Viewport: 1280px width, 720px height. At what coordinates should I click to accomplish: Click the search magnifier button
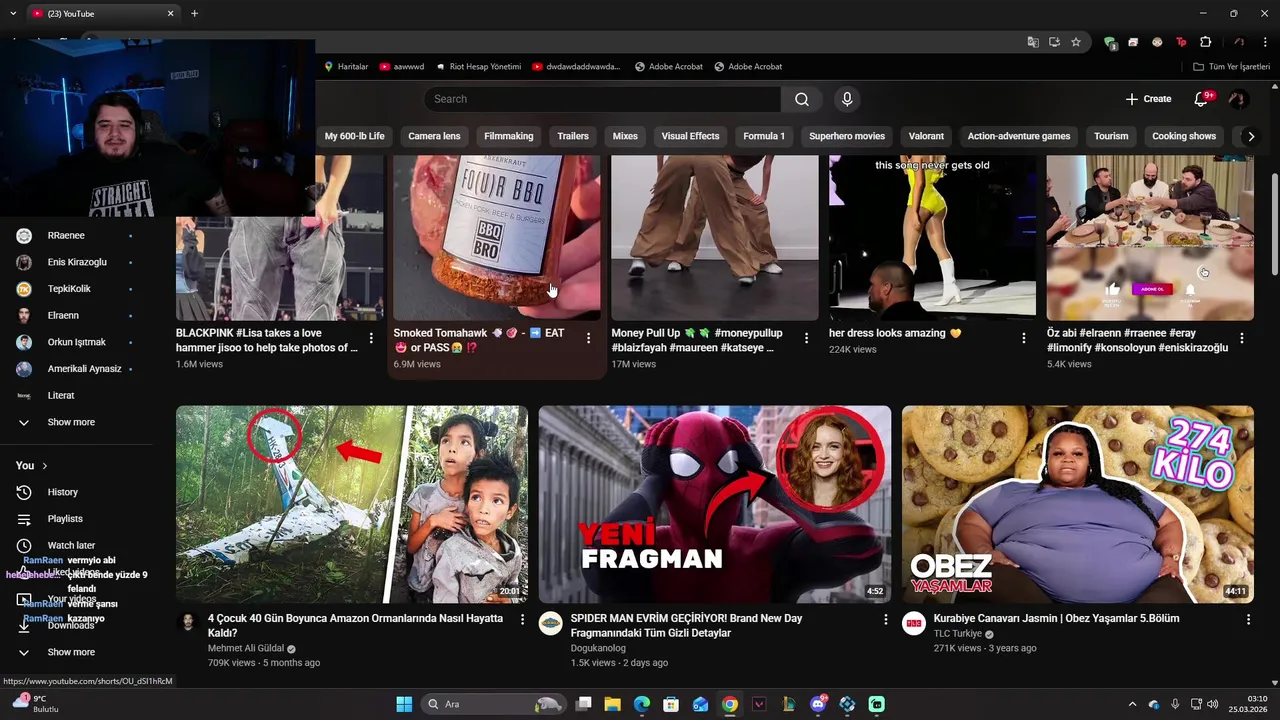tap(801, 99)
